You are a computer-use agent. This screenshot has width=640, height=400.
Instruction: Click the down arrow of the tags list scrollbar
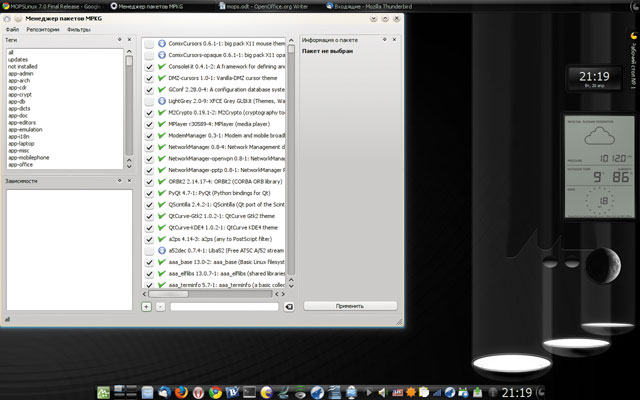coord(129,166)
